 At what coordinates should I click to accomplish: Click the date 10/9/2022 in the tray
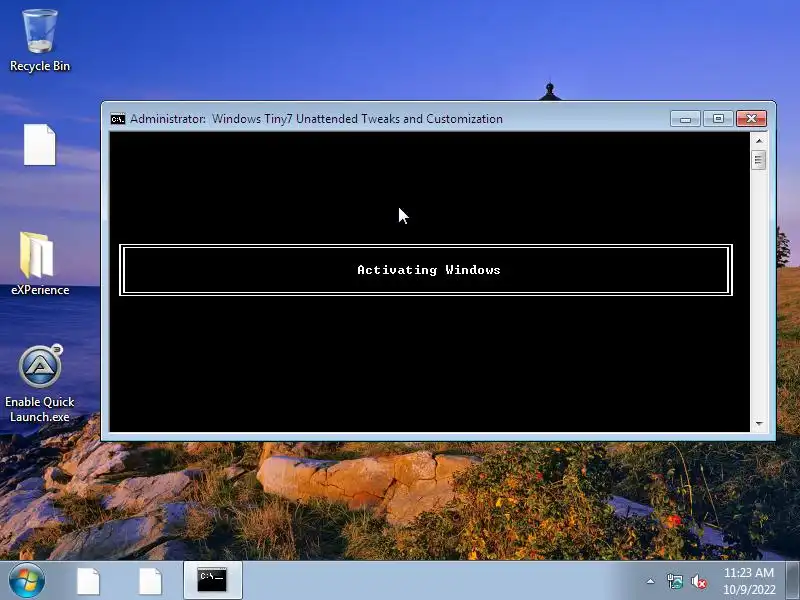coord(748,589)
